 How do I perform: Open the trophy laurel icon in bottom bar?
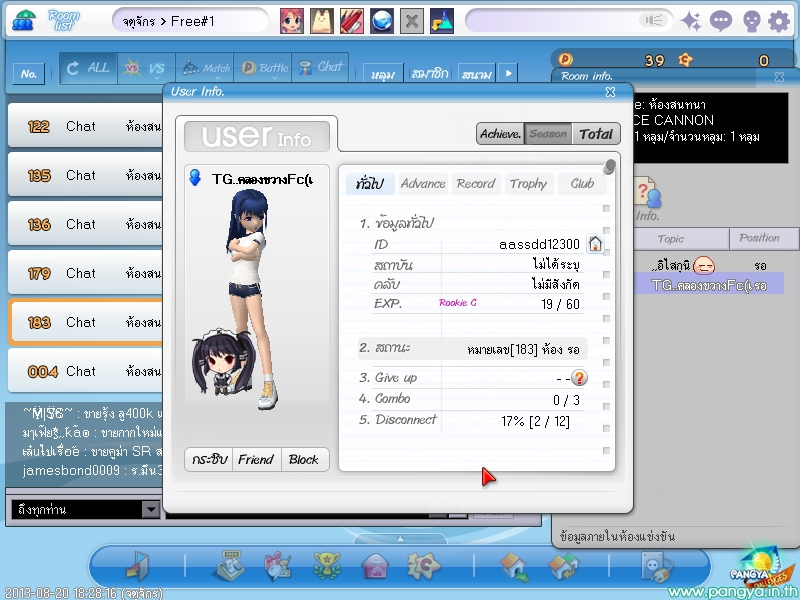click(x=327, y=566)
